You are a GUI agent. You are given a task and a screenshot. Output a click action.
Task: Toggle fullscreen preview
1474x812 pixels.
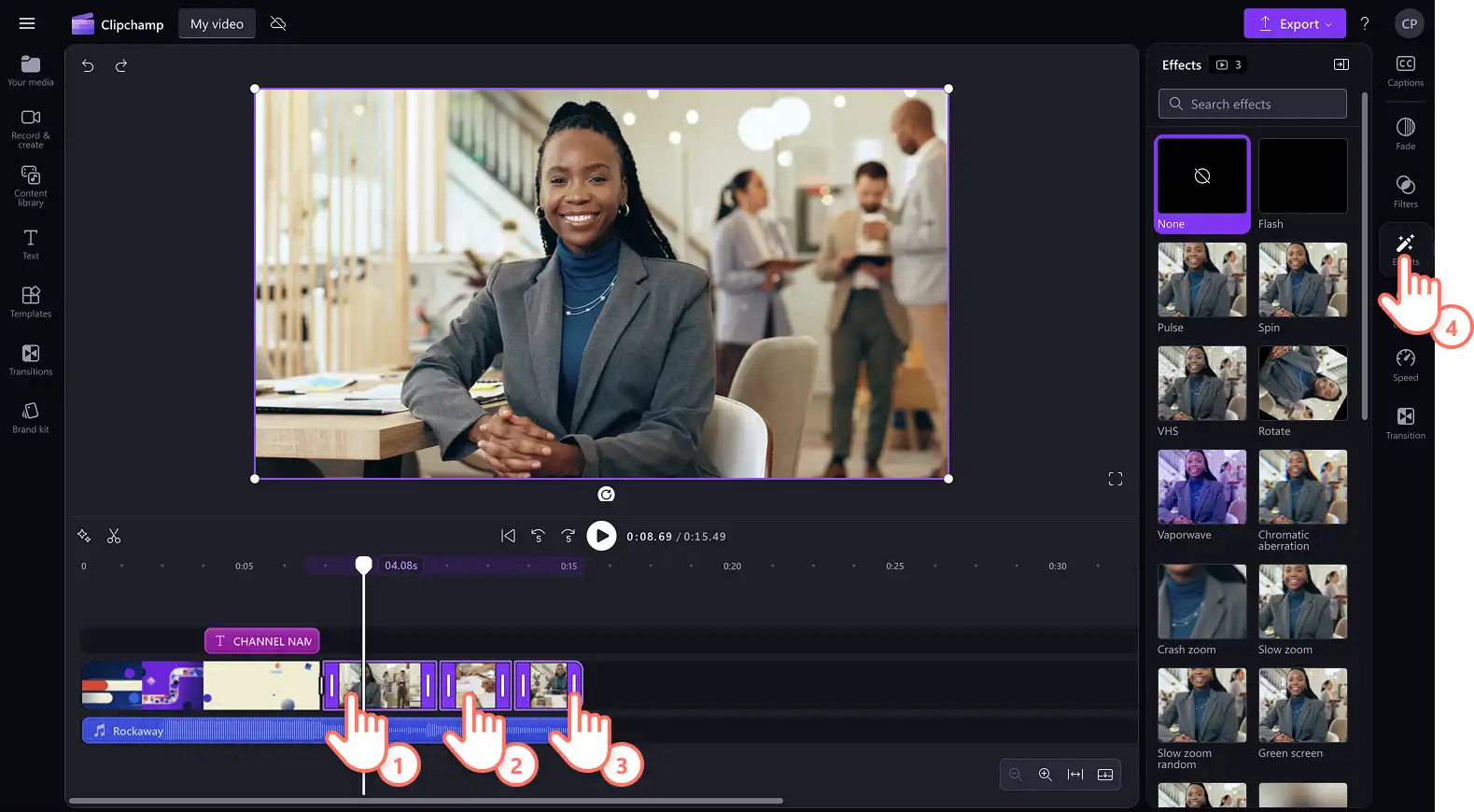pyautogui.click(x=1115, y=479)
